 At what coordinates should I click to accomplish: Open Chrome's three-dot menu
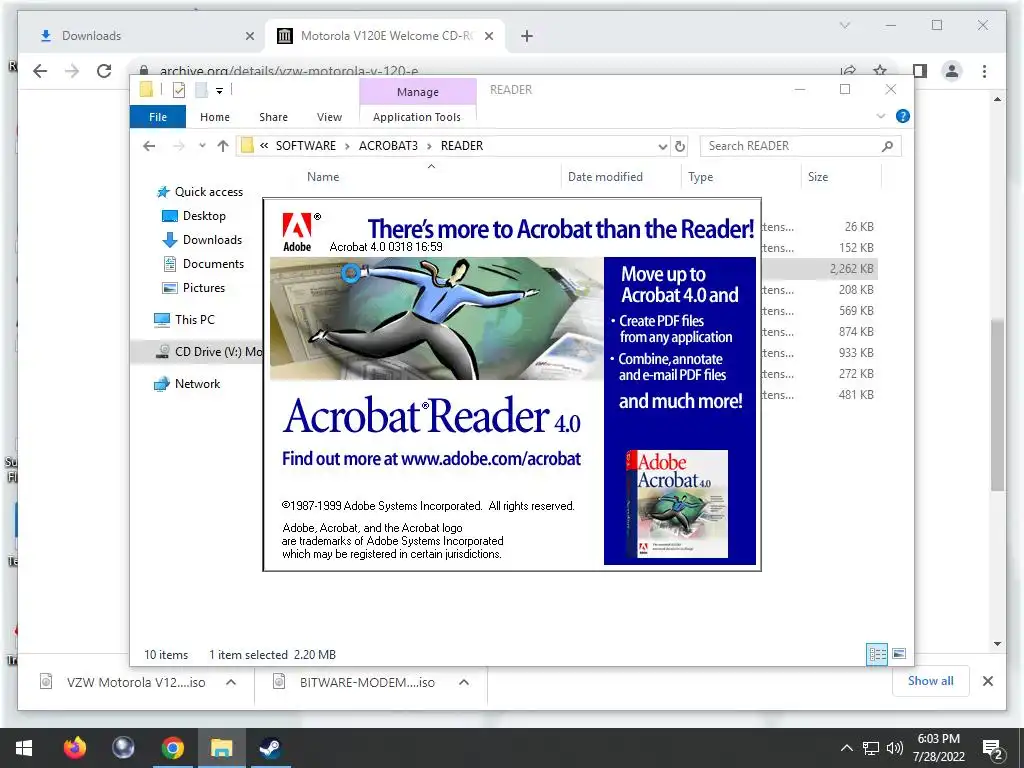[984, 71]
